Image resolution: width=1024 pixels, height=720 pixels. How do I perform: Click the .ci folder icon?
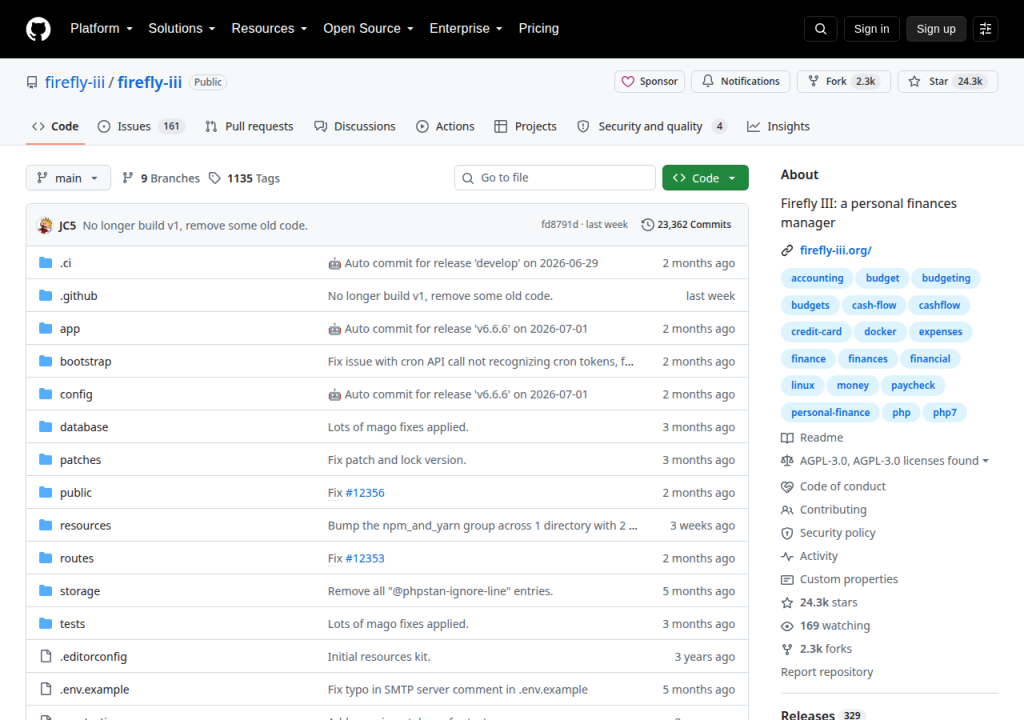(x=45, y=263)
